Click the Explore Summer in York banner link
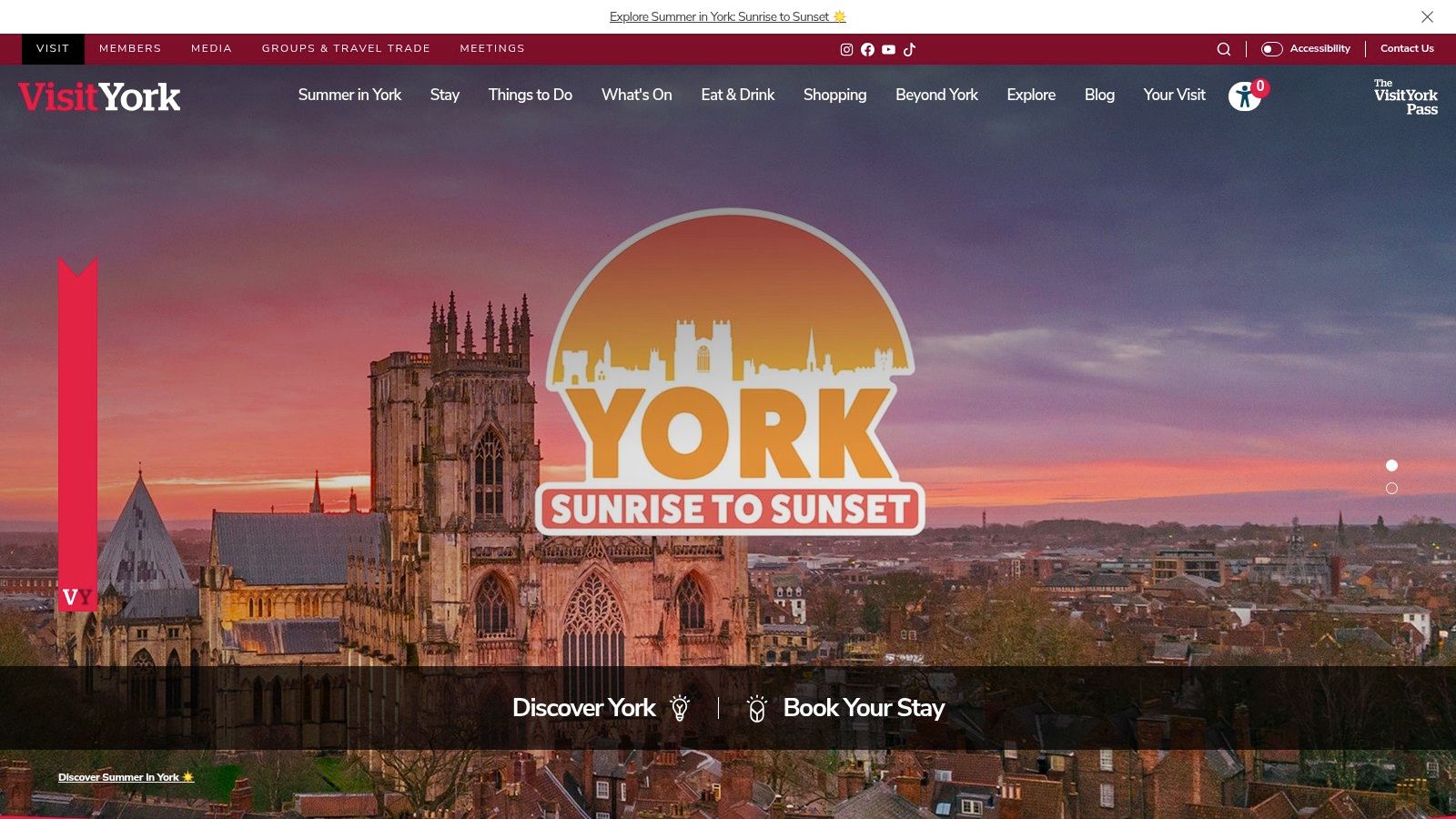 coord(728,16)
